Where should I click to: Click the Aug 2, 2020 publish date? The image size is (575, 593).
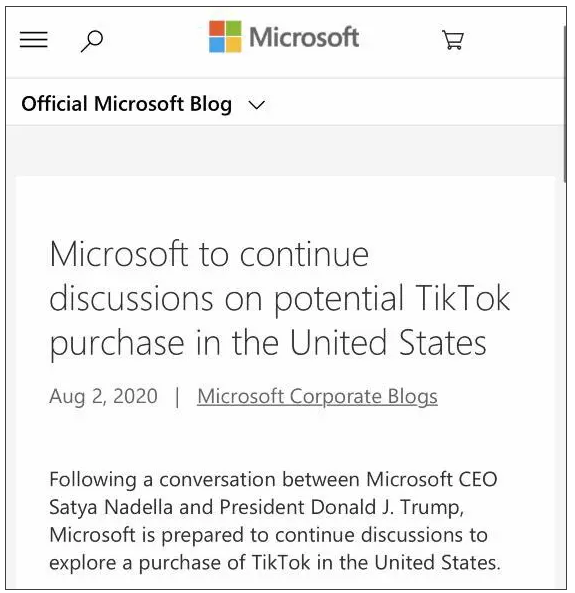click(x=103, y=396)
